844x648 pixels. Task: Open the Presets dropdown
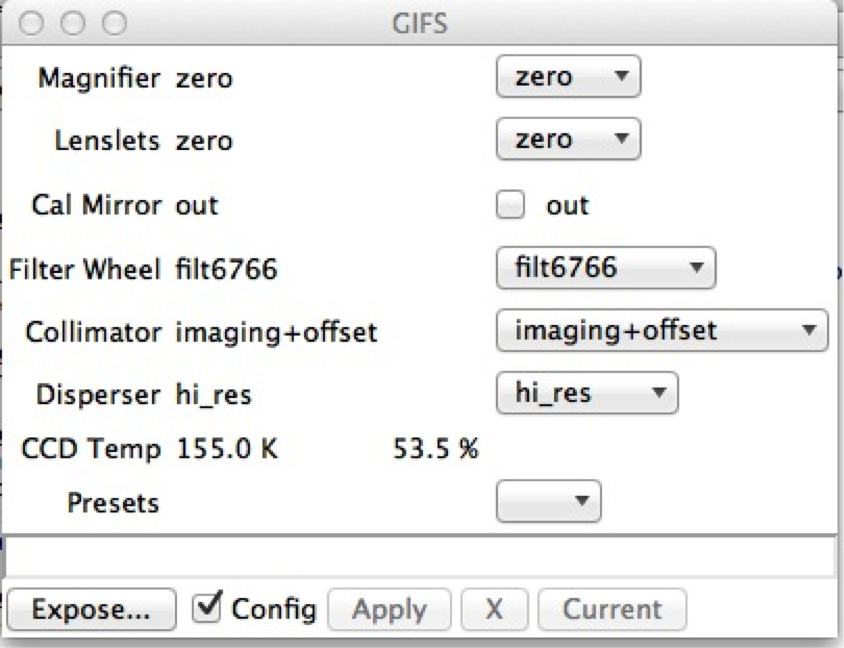tap(548, 502)
